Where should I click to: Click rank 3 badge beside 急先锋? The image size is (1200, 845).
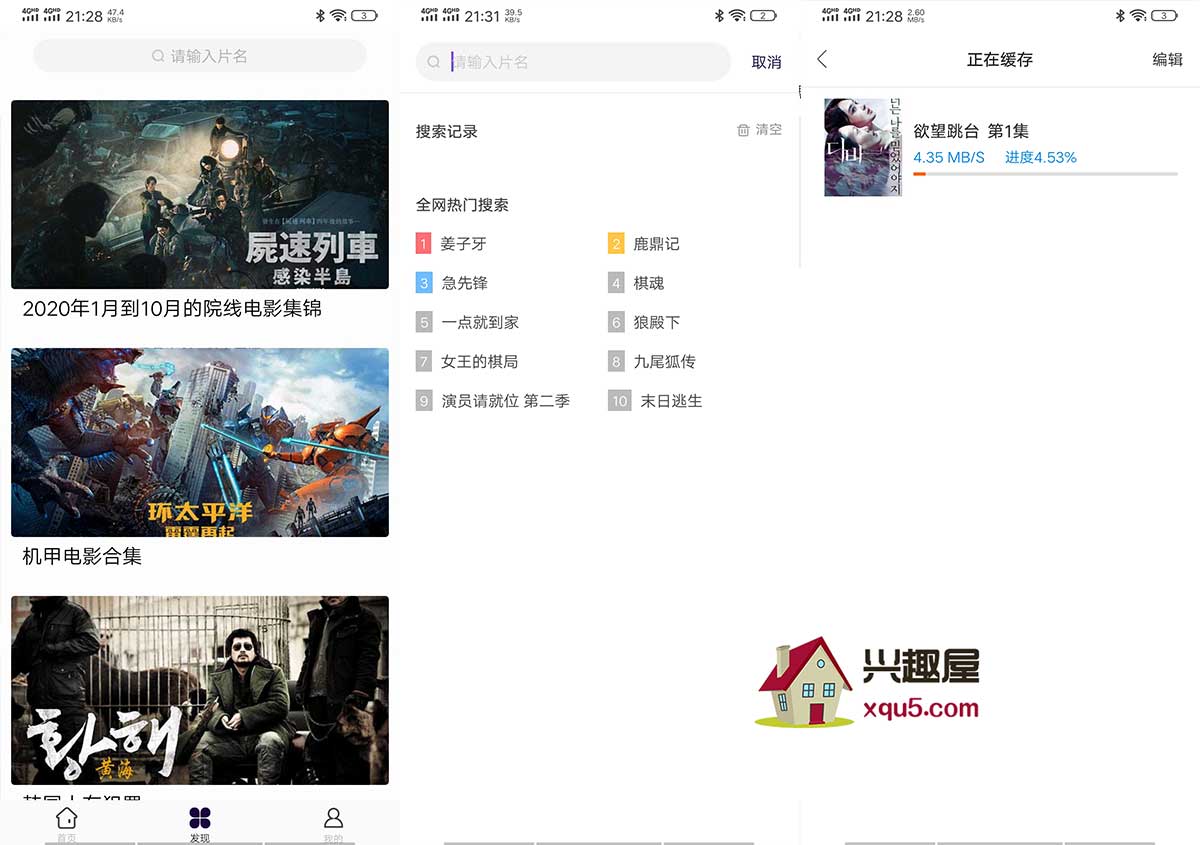click(424, 283)
